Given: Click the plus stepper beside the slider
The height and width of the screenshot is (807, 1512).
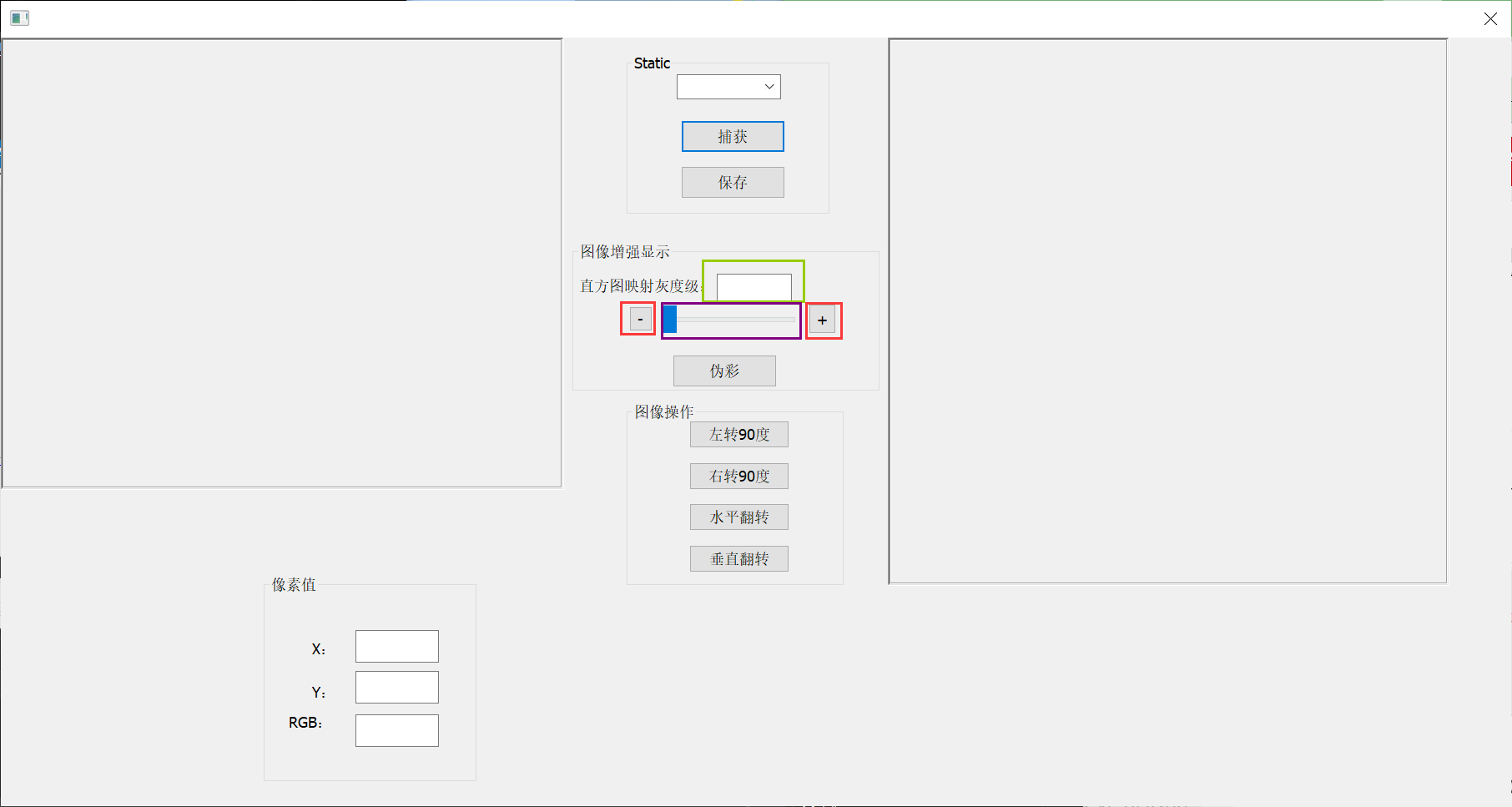Looking at the screenshot, I should click(x=822, y=320).
